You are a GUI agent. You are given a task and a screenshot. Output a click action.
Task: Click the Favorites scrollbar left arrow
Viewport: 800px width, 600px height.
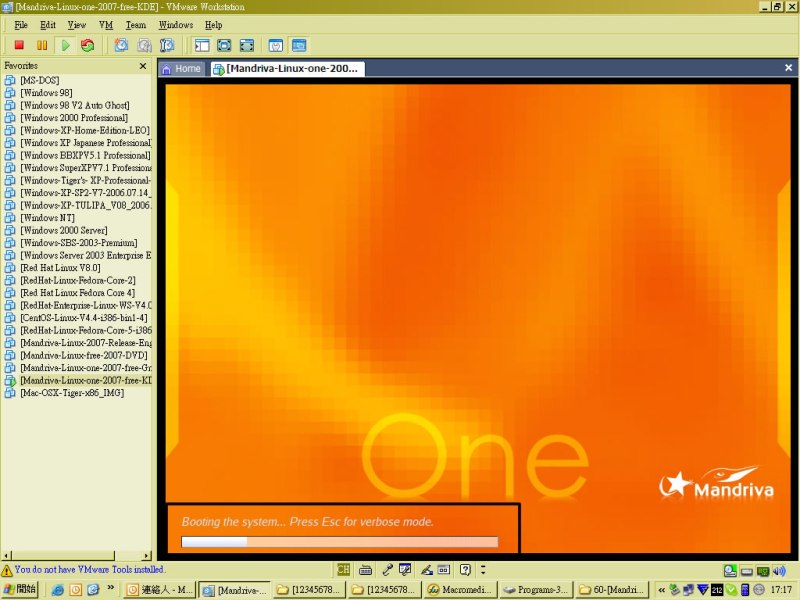pyautogui.click(x=7, y=555)
